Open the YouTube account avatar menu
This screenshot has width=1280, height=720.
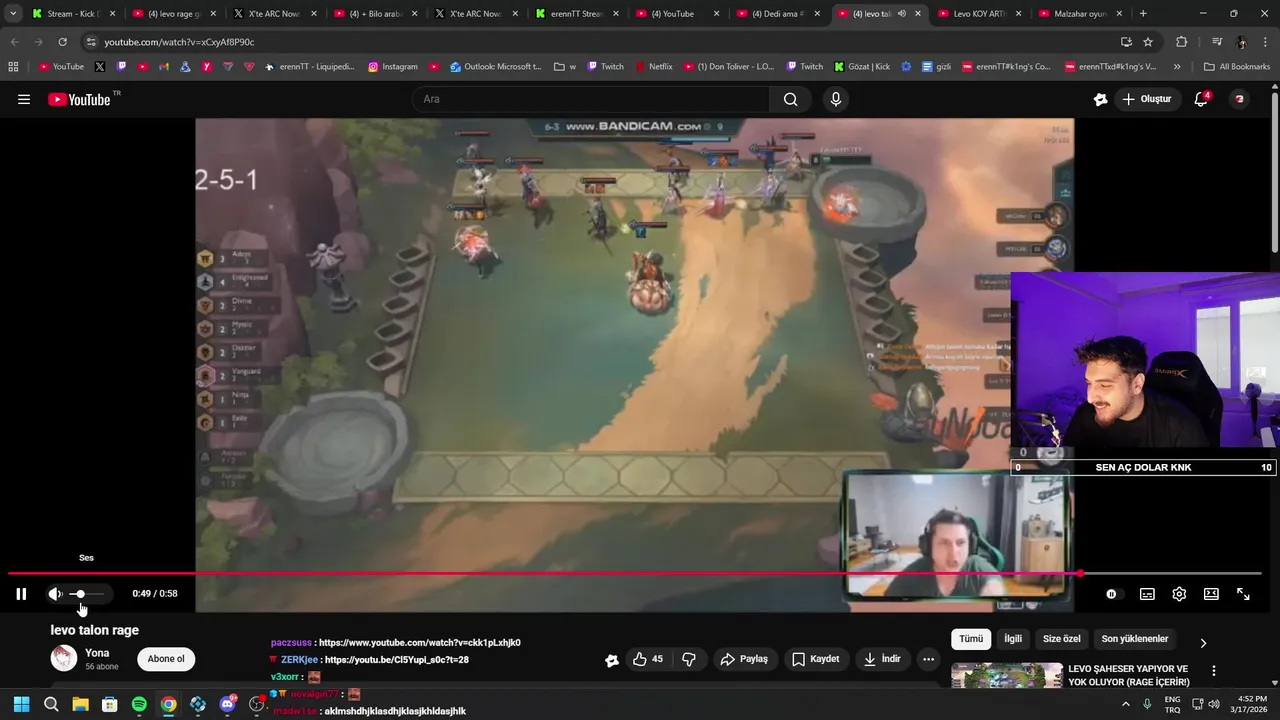[x=1239, y=99]
